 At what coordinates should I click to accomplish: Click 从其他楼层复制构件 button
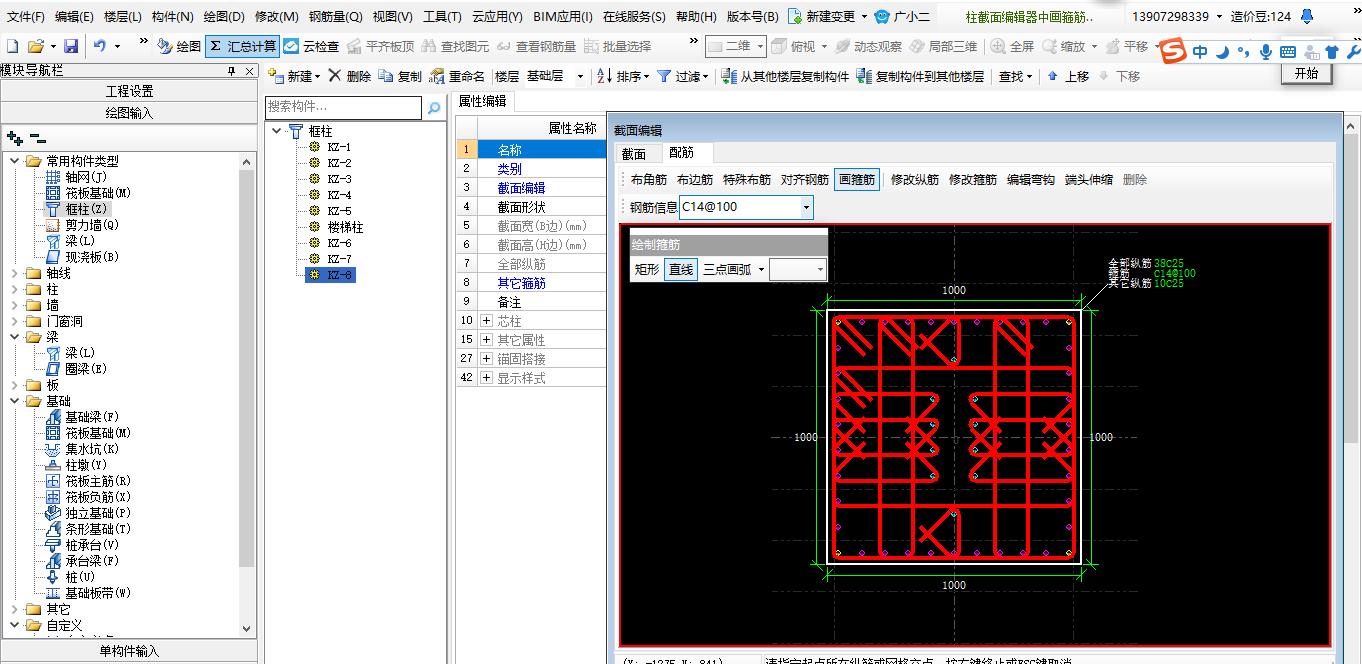click(x=786, y=76)
